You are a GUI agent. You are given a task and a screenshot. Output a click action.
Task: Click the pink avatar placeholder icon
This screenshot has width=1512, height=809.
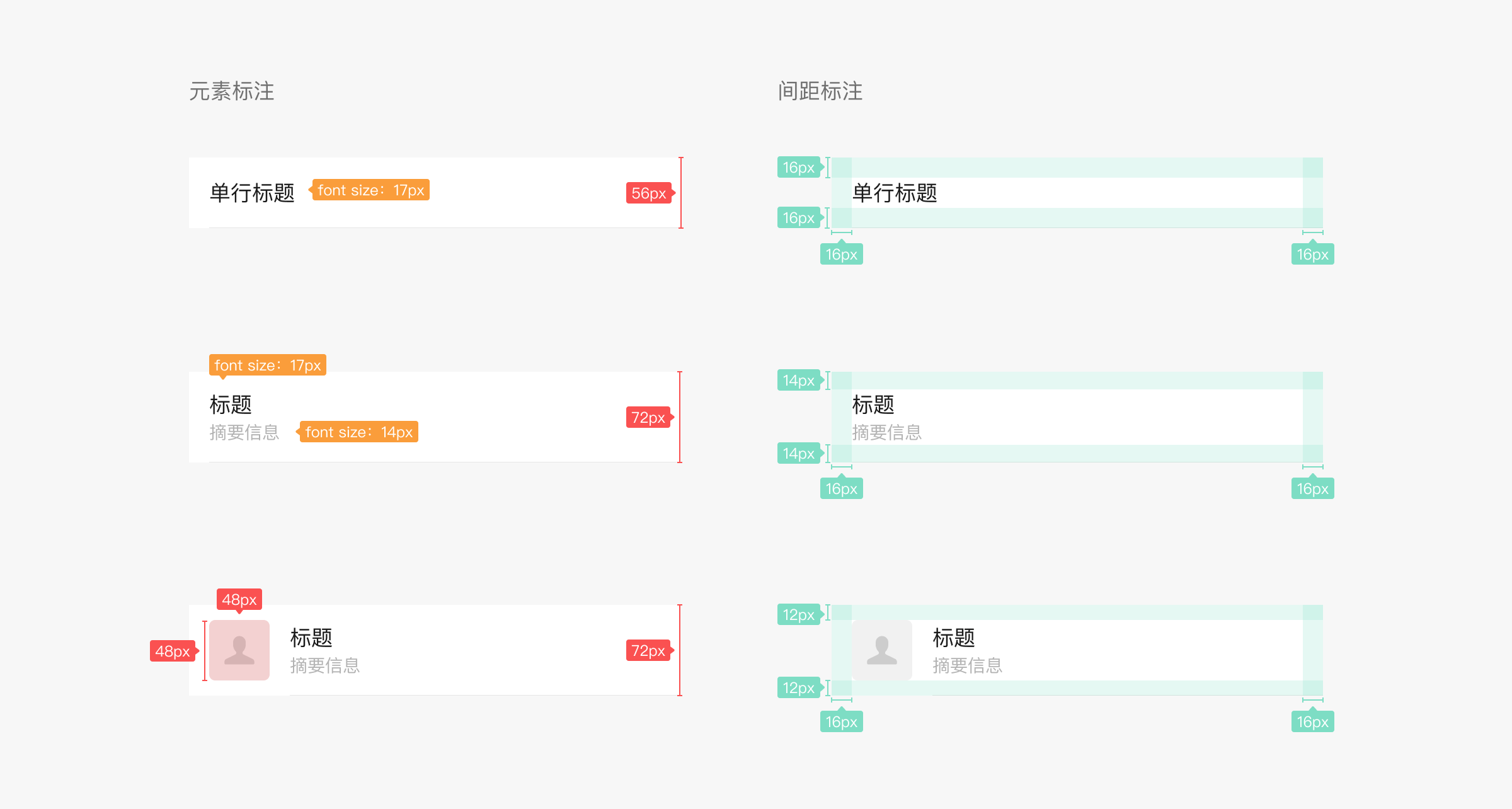pyautogui.click(x=239, y=650)
